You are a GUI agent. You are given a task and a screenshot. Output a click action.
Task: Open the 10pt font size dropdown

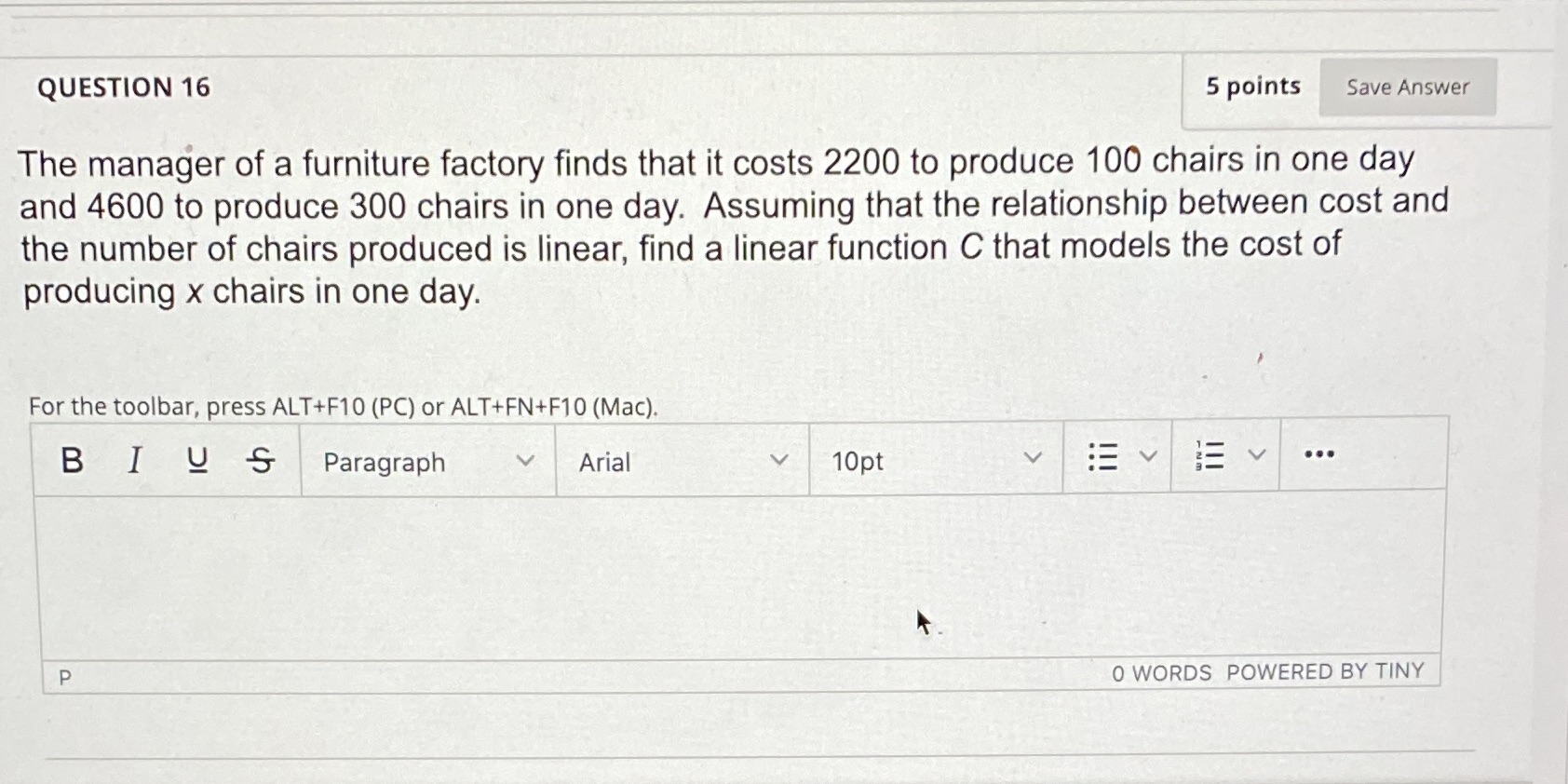tap(934, 461)
